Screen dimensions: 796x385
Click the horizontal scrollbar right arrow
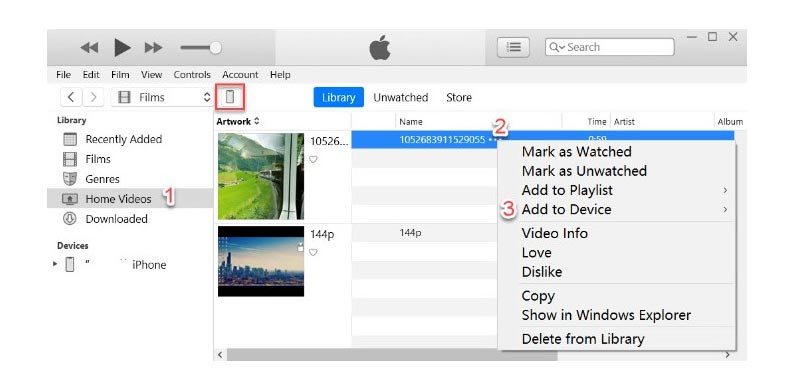point(727,355)
